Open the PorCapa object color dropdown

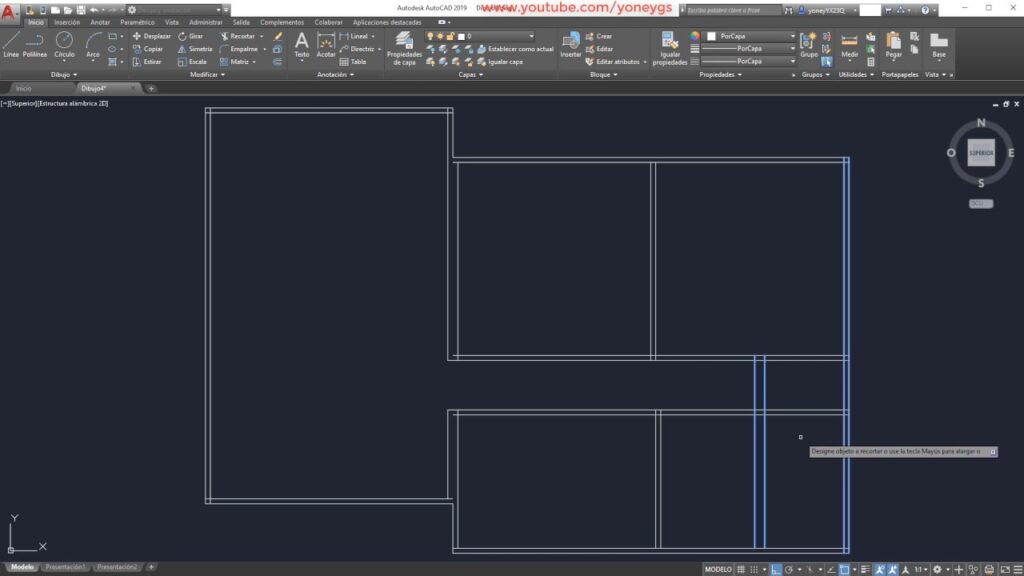point(750,36)
